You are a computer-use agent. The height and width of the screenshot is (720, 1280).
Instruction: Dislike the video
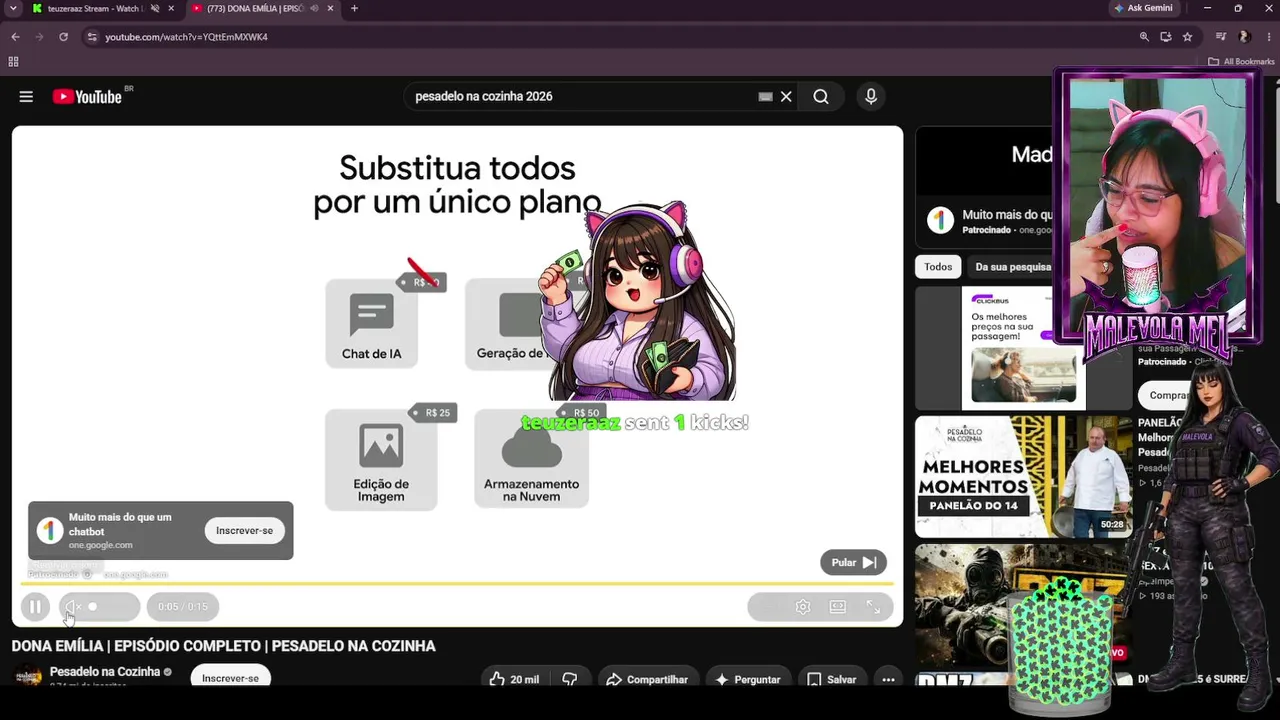pos(570,679)
